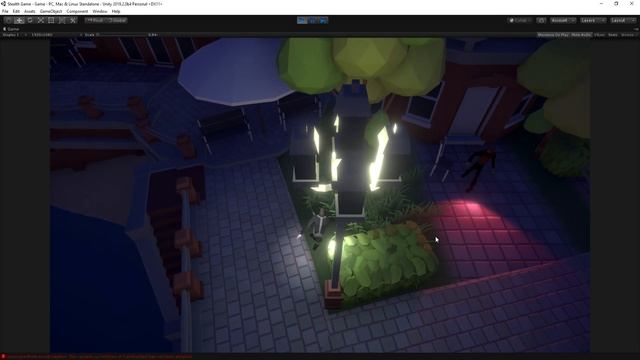640x360 pixels.
Task: Open the Gizmos dropdown
Action: click(629, 35)
